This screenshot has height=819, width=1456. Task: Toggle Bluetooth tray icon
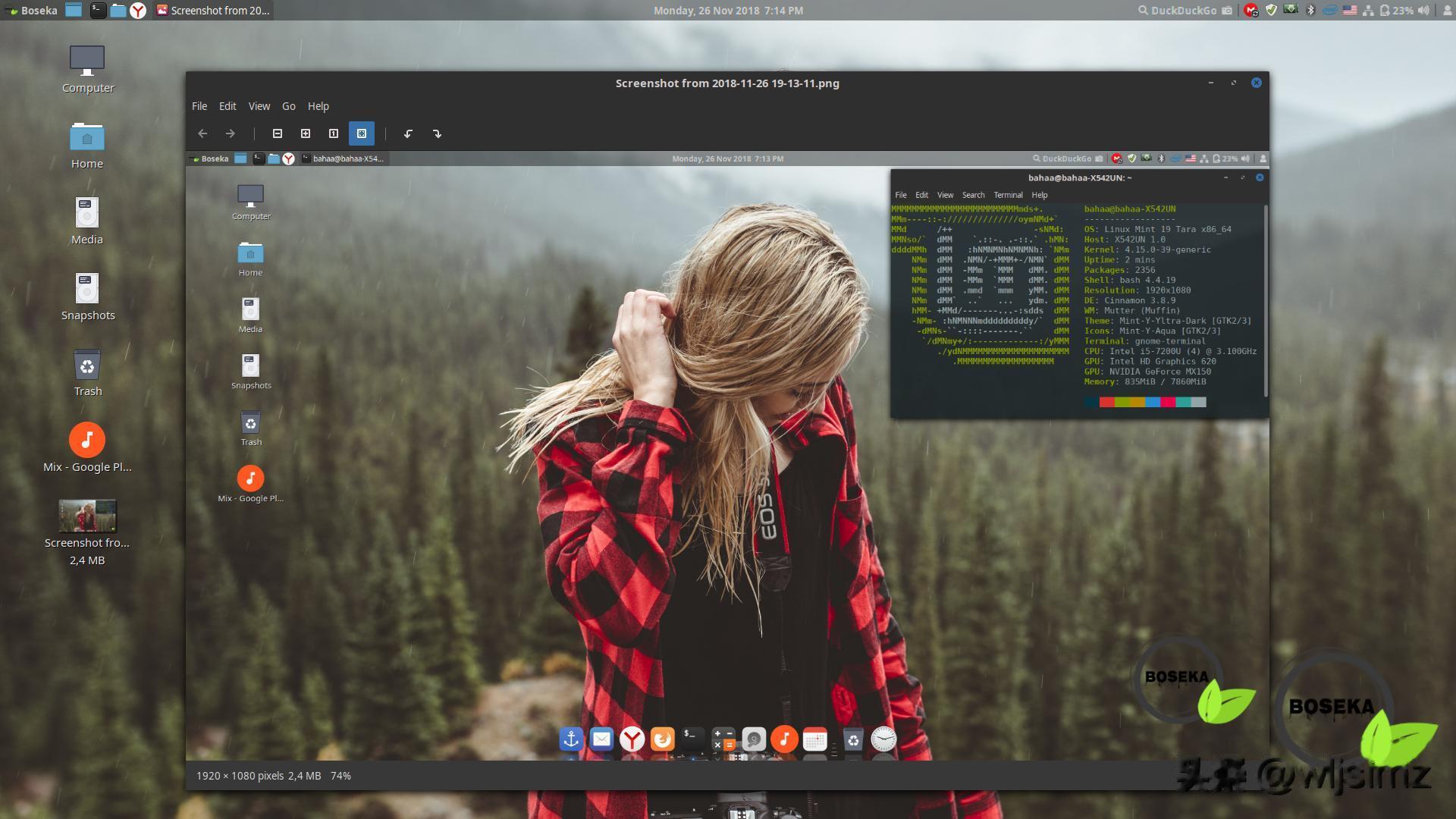(x=1311, y=11)
